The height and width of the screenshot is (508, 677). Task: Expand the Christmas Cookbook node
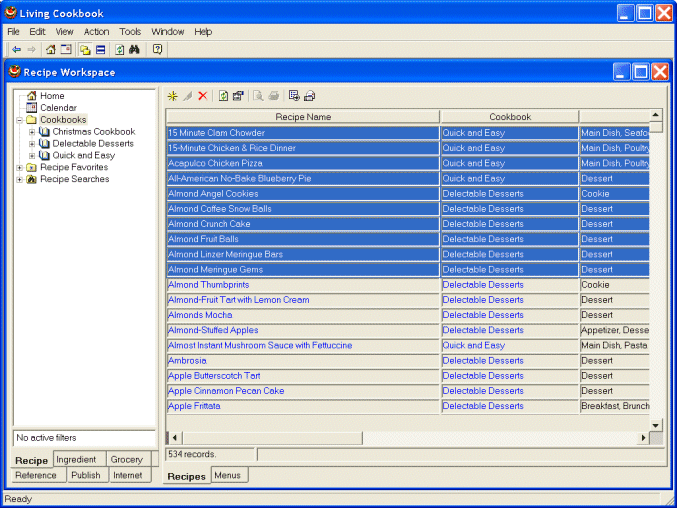(x=32, y=132)
